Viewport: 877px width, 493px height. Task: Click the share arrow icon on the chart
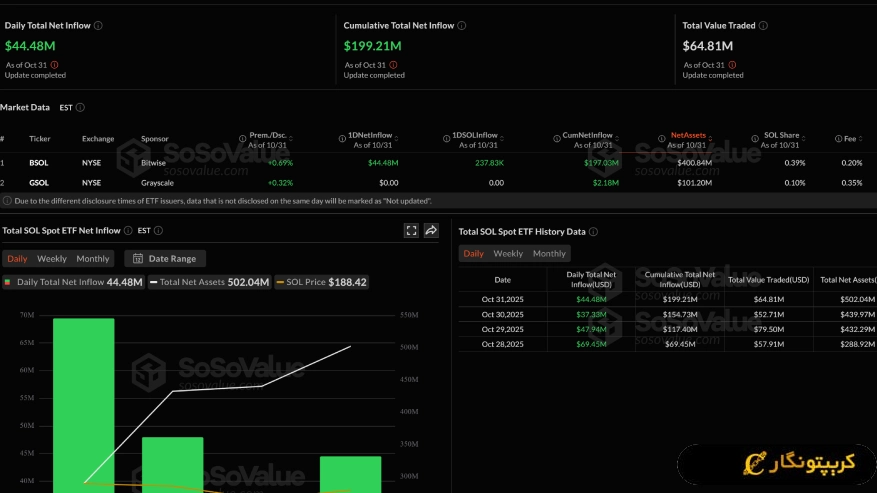click(431, 230)
